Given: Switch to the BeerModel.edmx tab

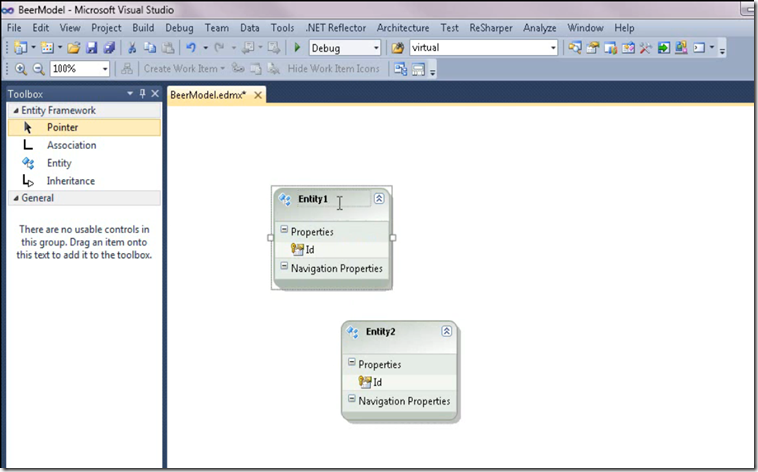Looking at the screenshot, I should [208, 95].
